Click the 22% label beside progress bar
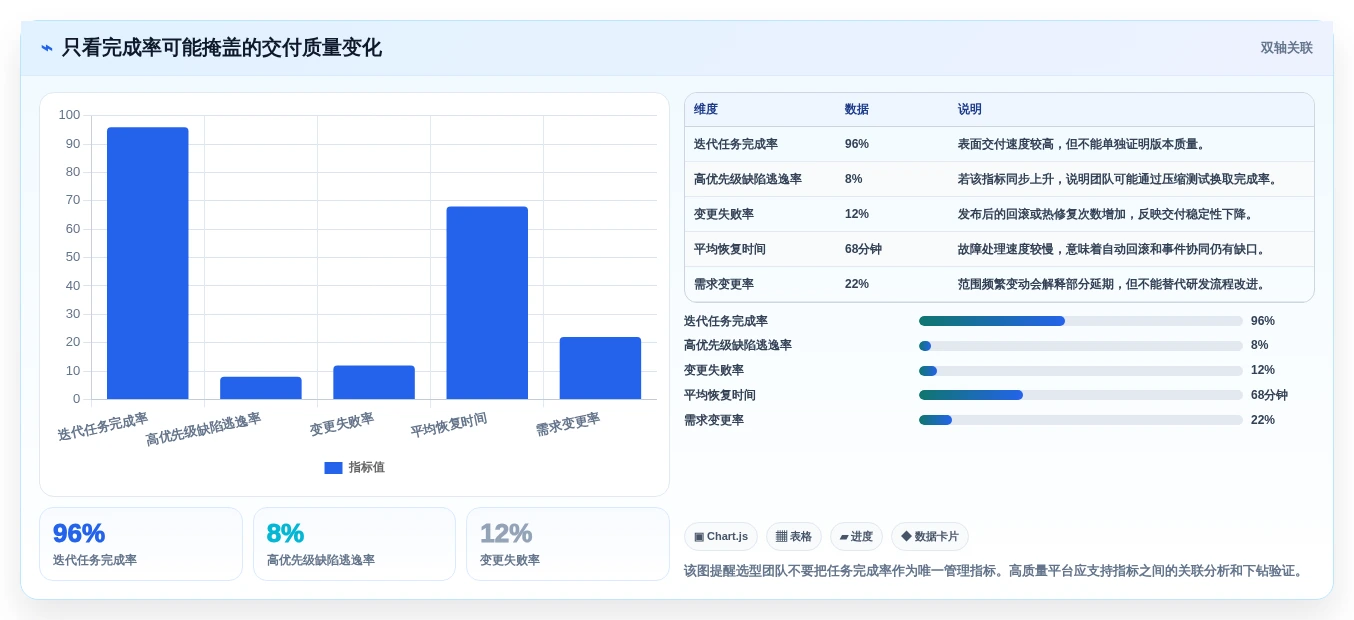This screenshot has height=620, width=1354. [x=1263, y=420]
